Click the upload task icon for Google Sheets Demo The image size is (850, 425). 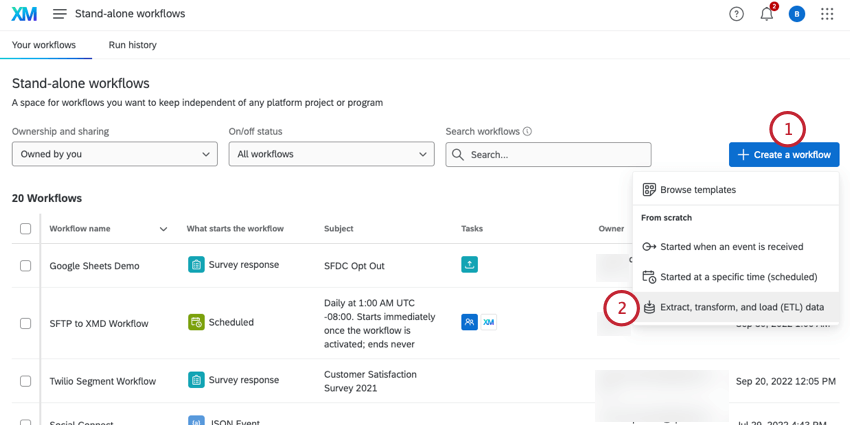[x=469, y=265]
